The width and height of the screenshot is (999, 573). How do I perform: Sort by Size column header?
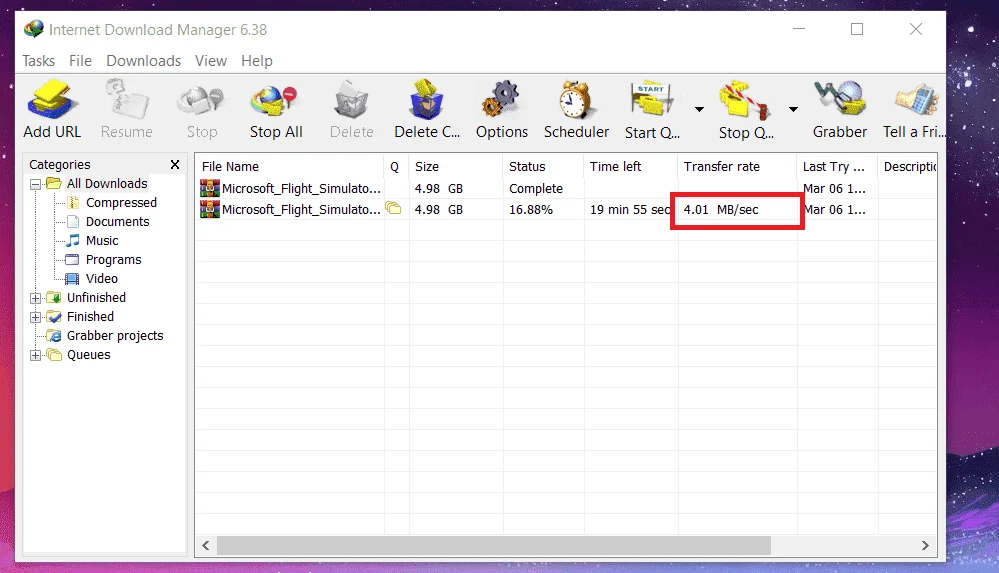[456, 166]
